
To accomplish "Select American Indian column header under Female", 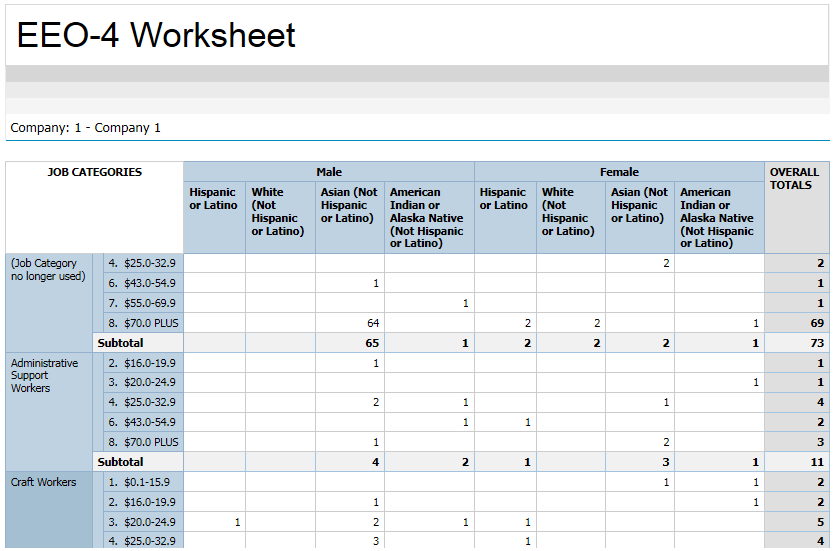I will coord(717,217).
